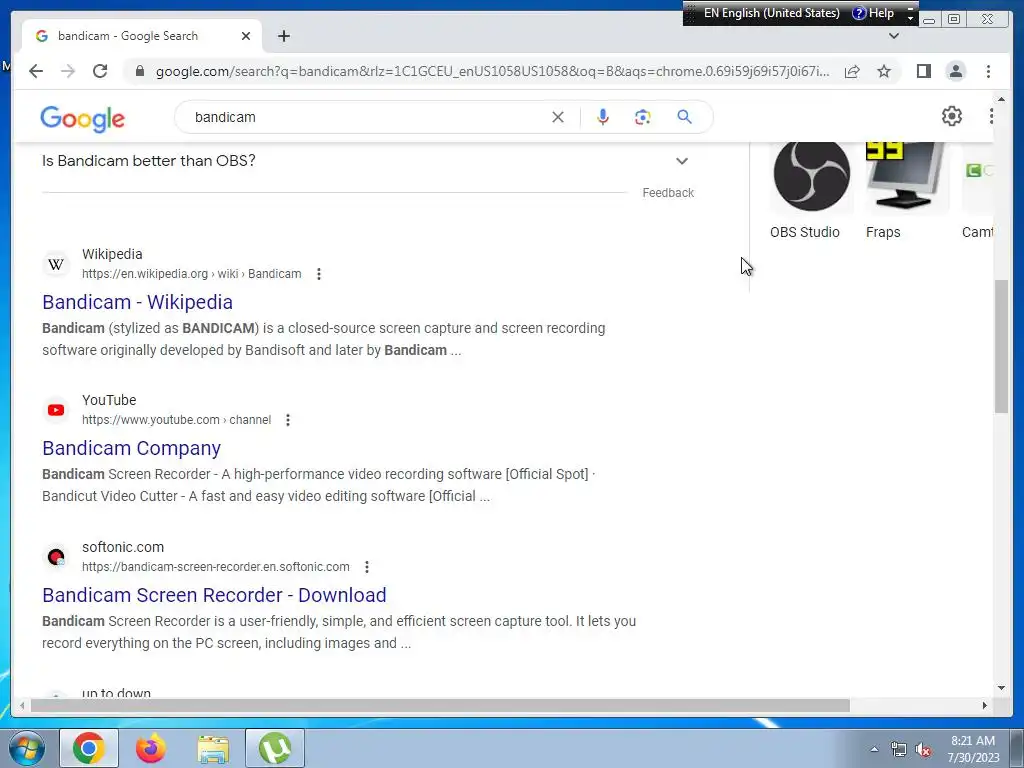Open Bandicam Screen Recorder - Download link
Viewport: 1024px width, 768px height.
pos(214,596)
